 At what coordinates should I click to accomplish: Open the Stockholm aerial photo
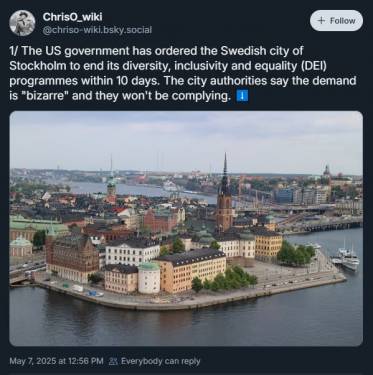pos(186,228)
